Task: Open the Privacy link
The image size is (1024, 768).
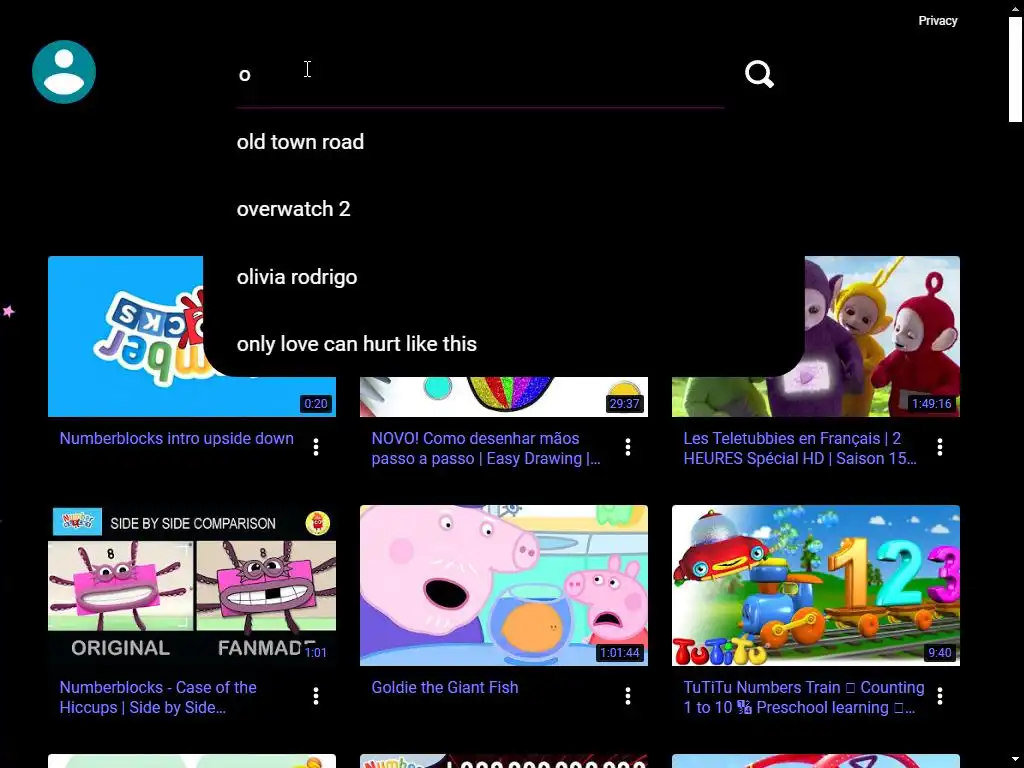Action: 938,21
